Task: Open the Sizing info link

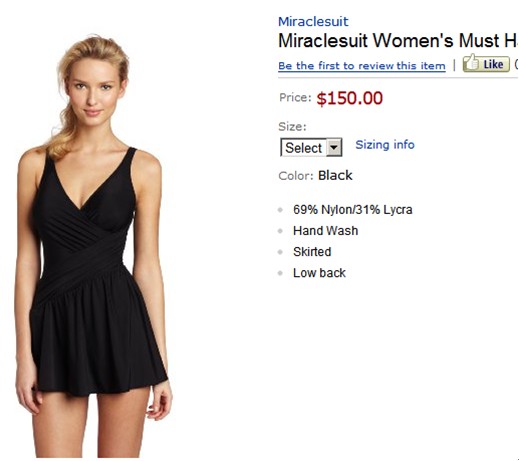Action: pos(385,145)
